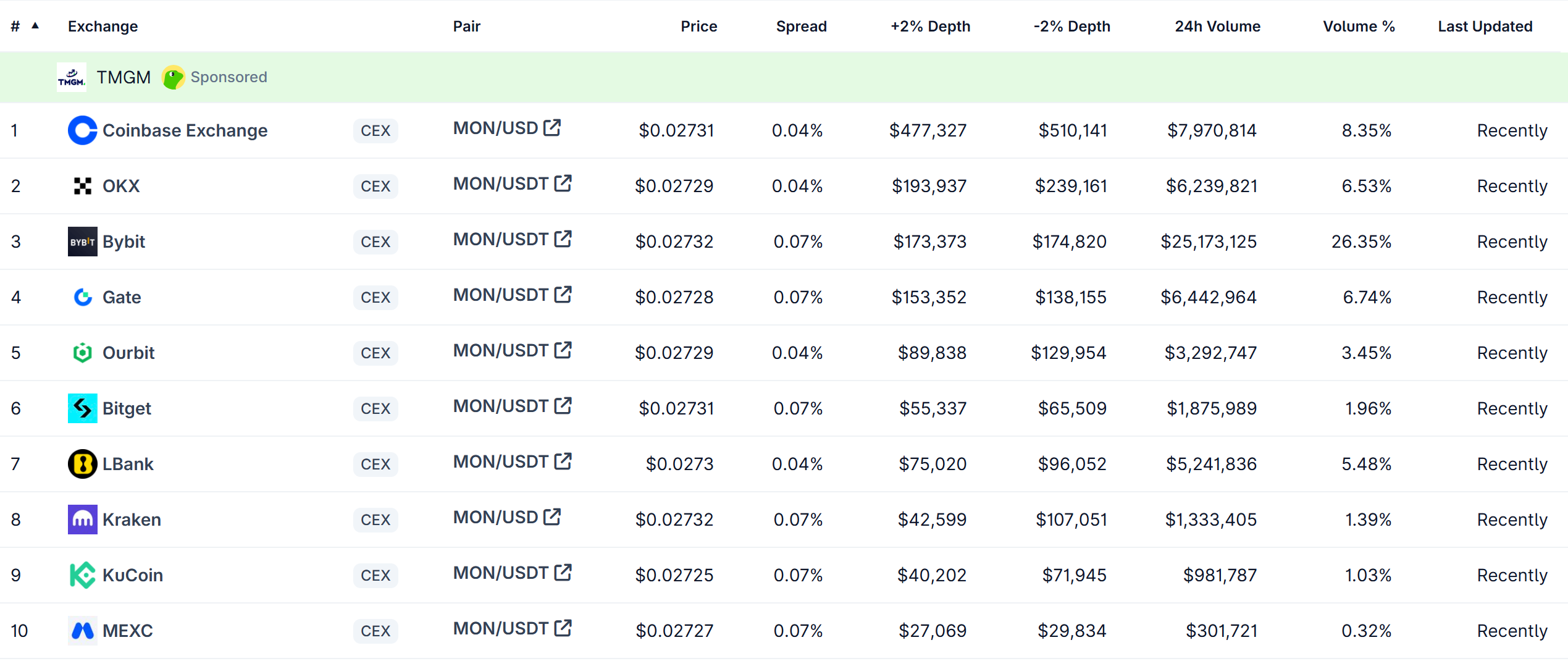Screen dimensions: 1568x661
Task: Click the Exchange column header
Action: [103, 26]
